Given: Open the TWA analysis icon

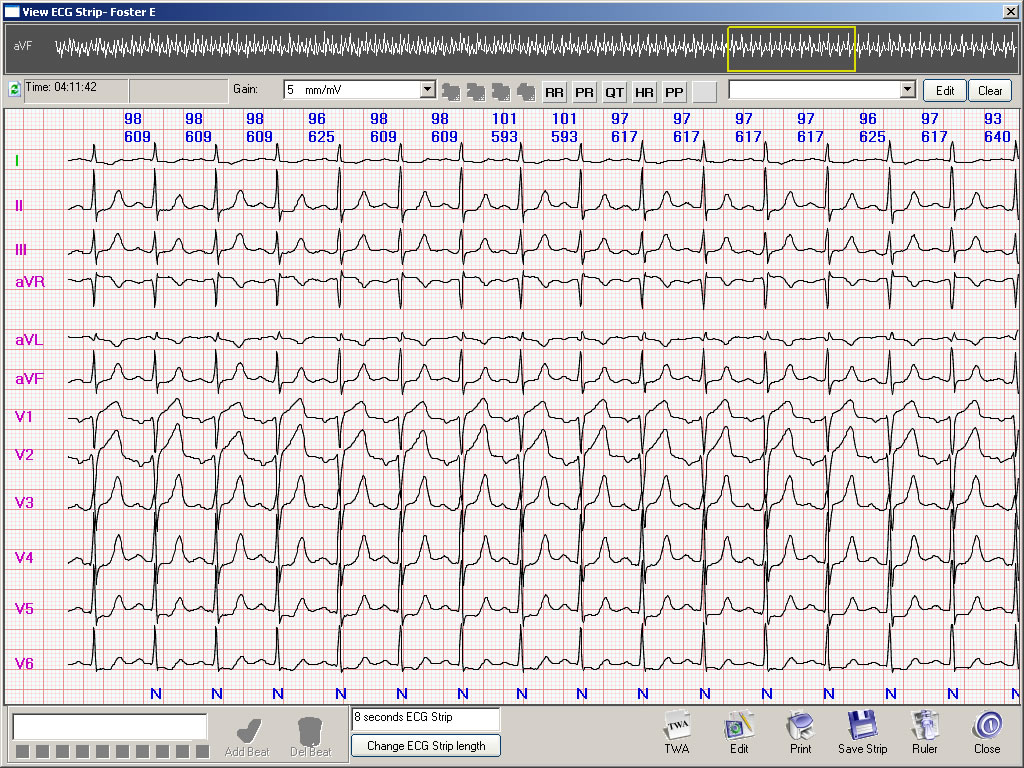Looking at the screenshot, I should tap(677, 732).
